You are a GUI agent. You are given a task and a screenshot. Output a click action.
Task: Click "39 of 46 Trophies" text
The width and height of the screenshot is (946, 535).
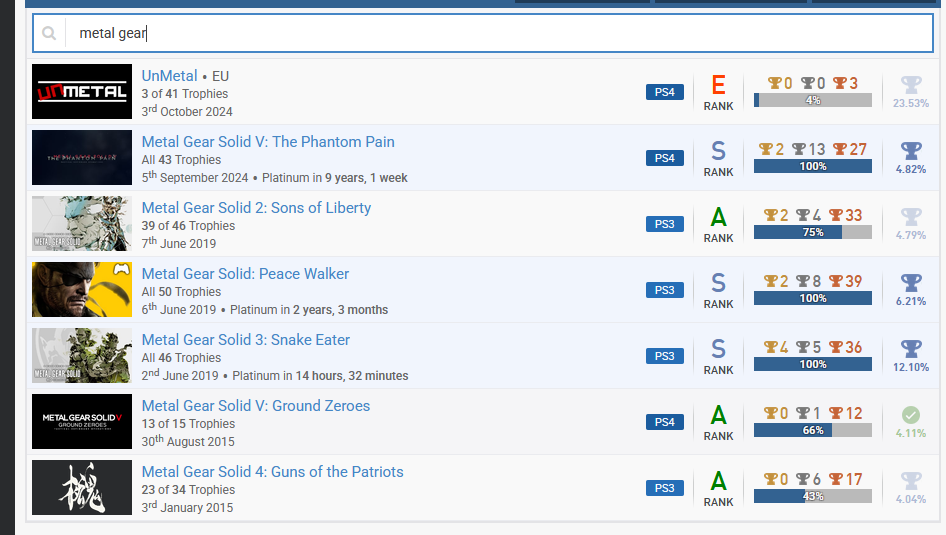tap(188, 226)
